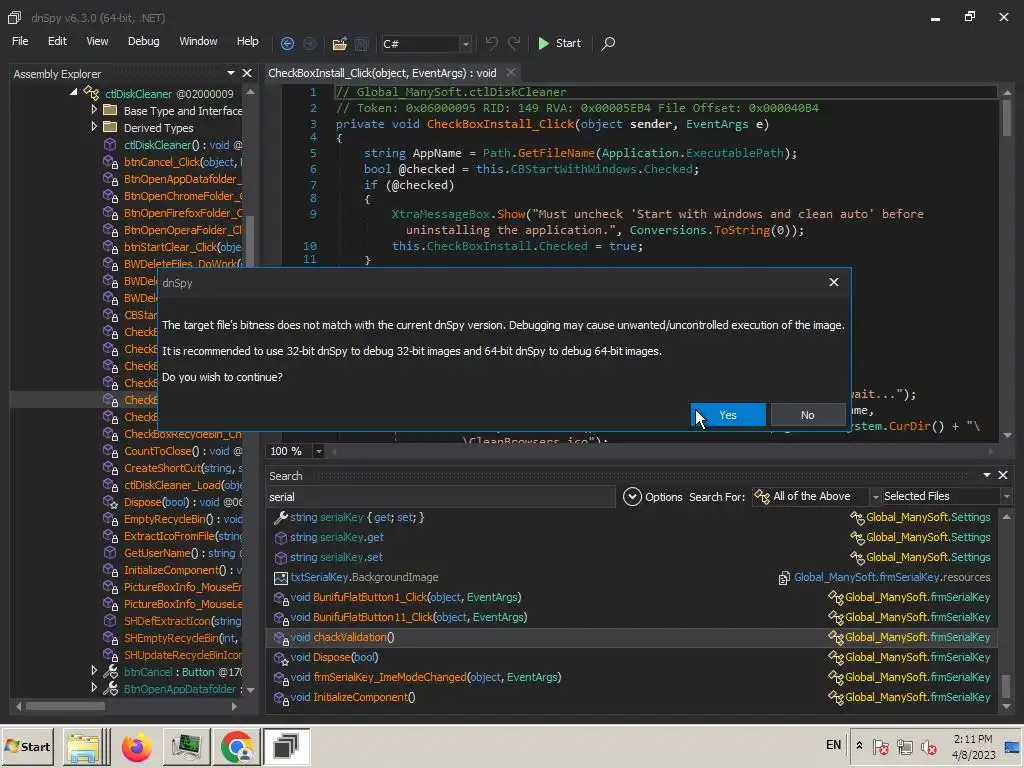Expand the Derived Types node
Image resolution: width=1024 pixels, height=768 pixels.
tap(93, 127)
